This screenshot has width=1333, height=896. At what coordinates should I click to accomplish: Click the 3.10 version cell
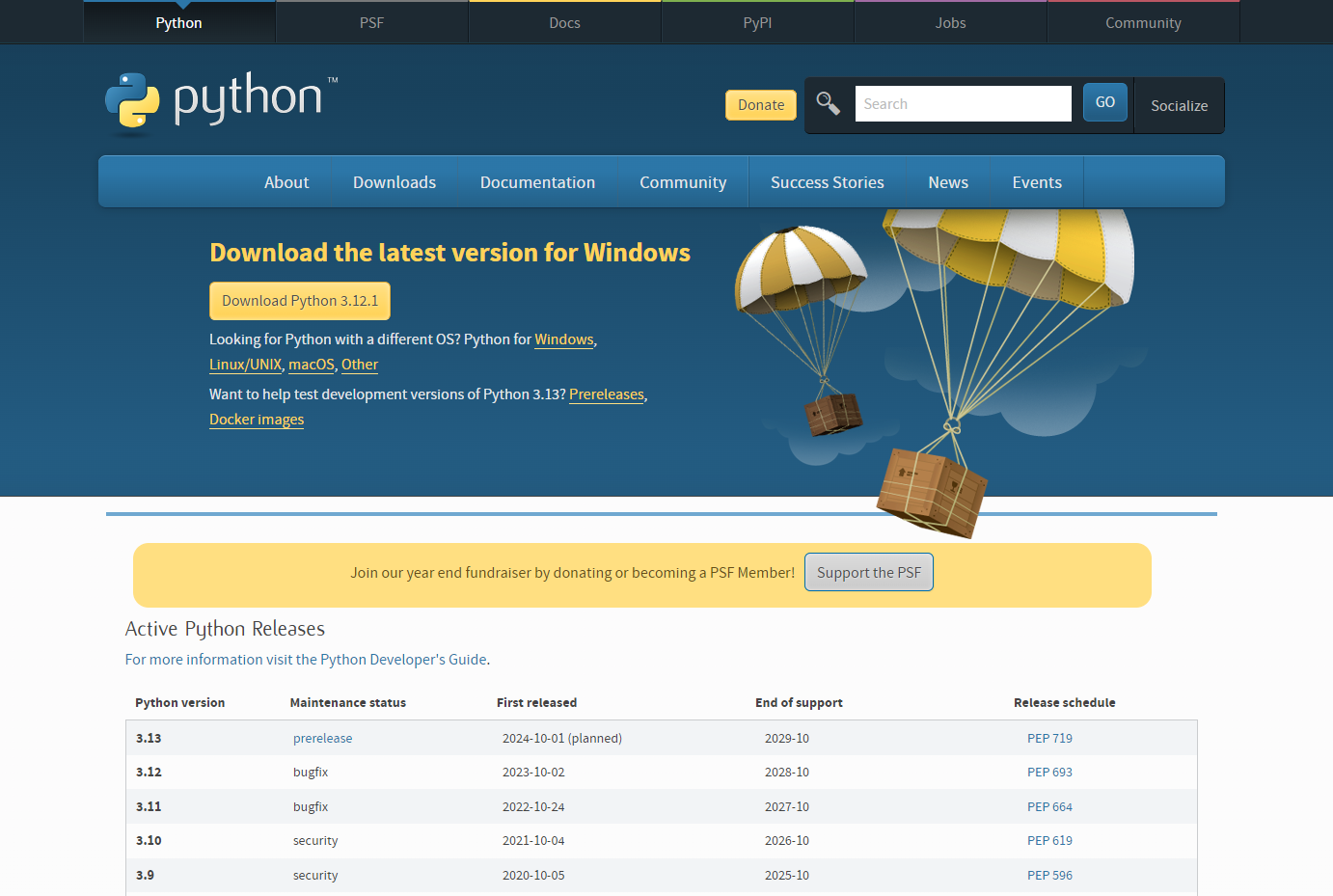[x=149, y=840]
